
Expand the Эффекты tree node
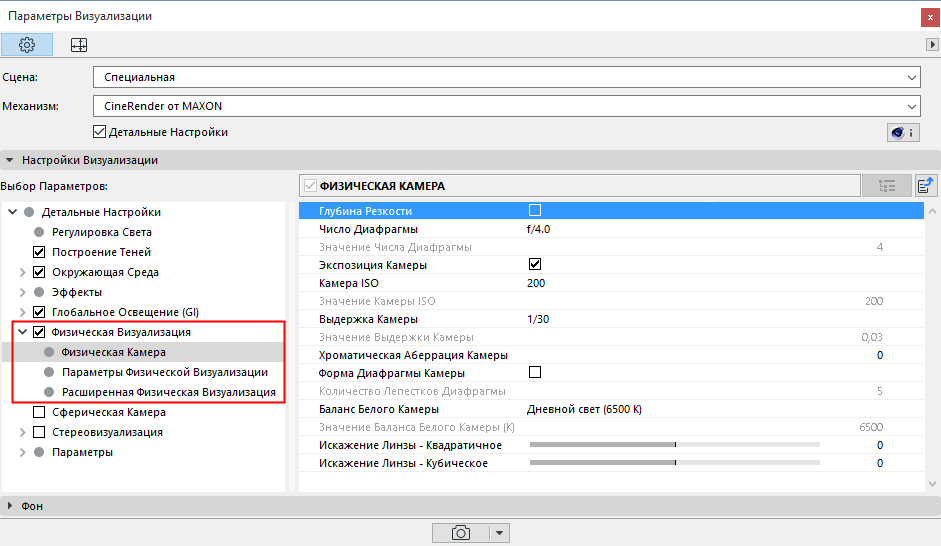pos(22,292)
